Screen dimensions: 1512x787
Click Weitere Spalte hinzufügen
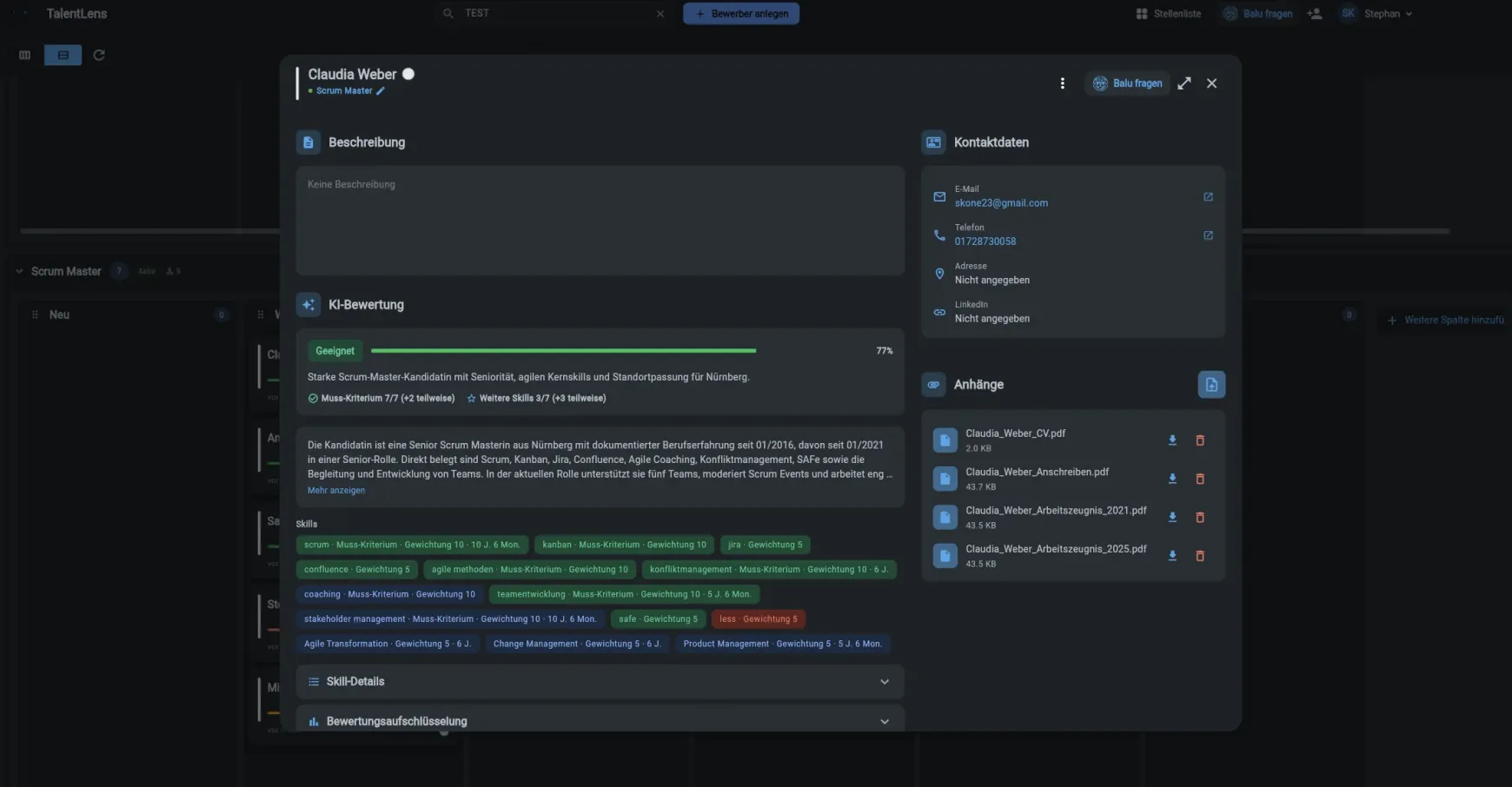pos(1445,321)
